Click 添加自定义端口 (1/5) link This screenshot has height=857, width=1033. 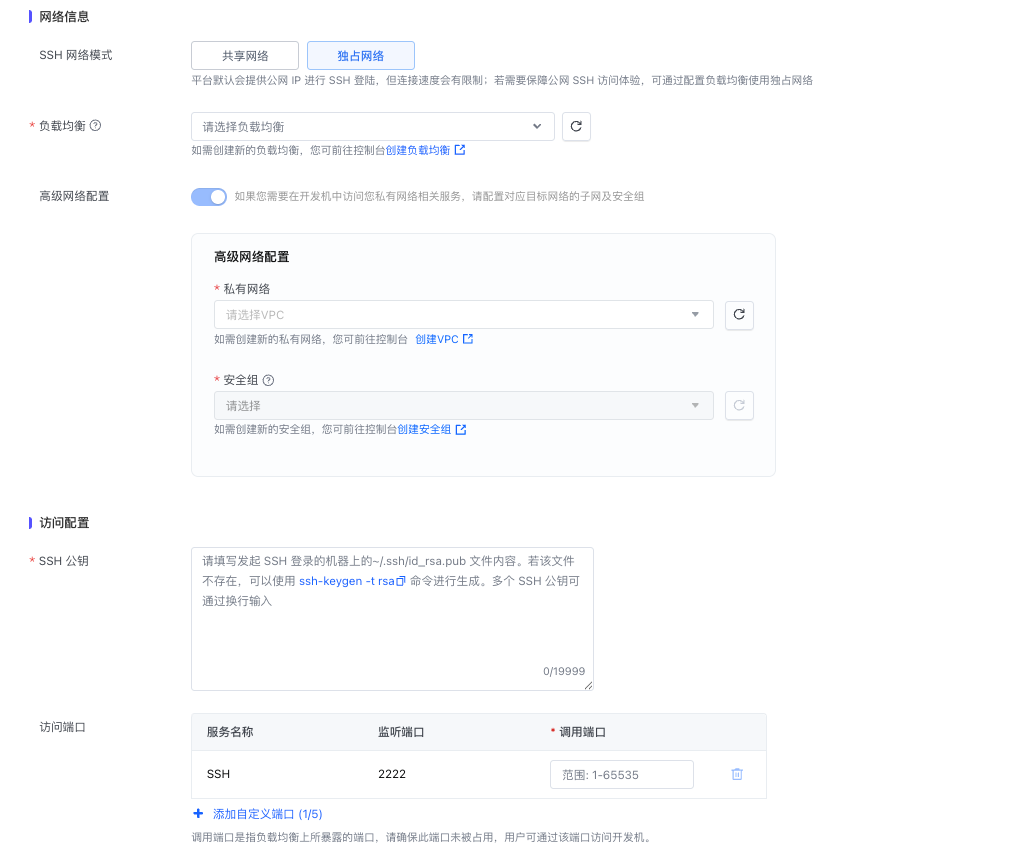(267, 814)
